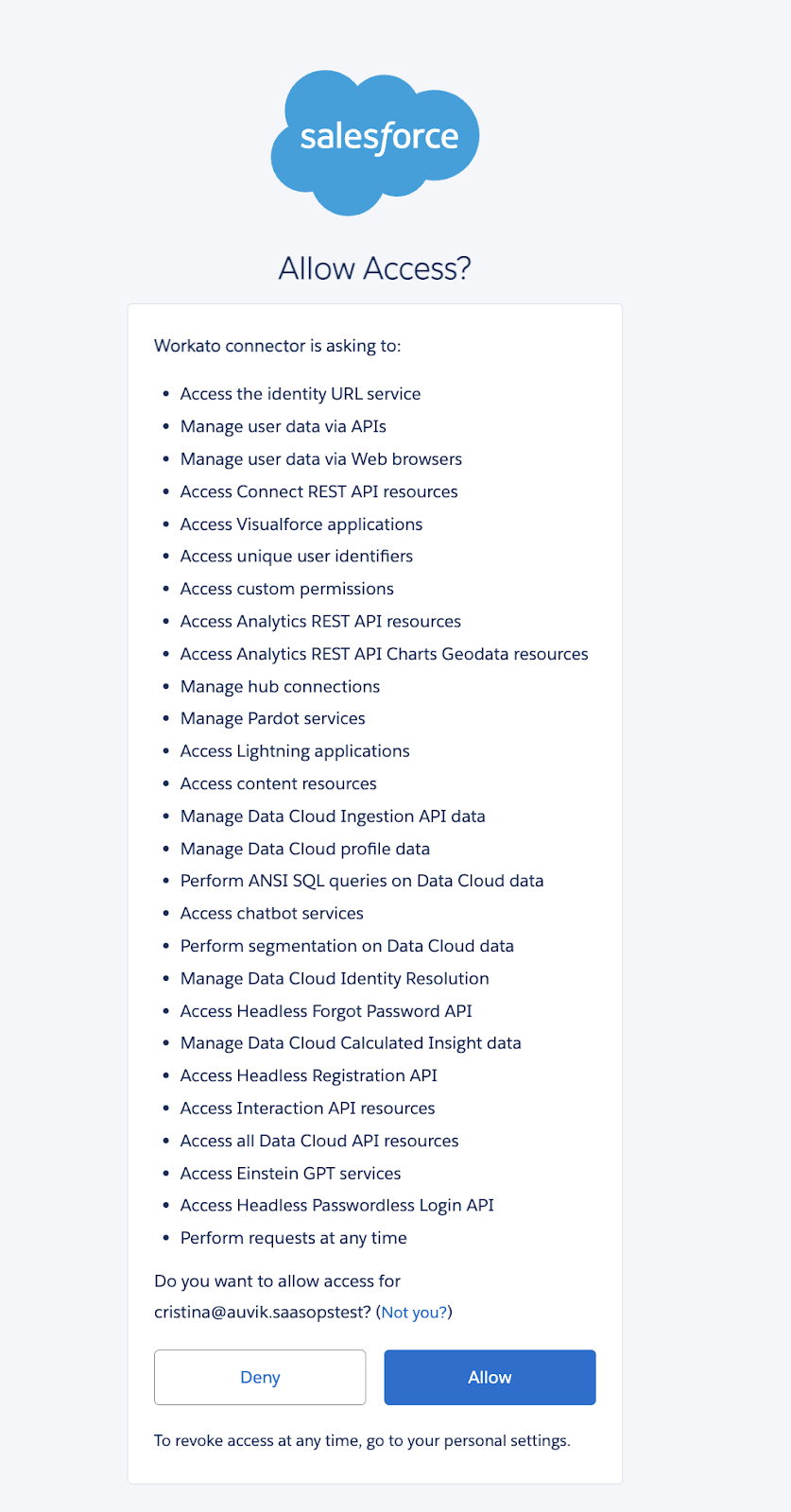Click 'Access Einstein GPT services' item

pos(291,1174)
